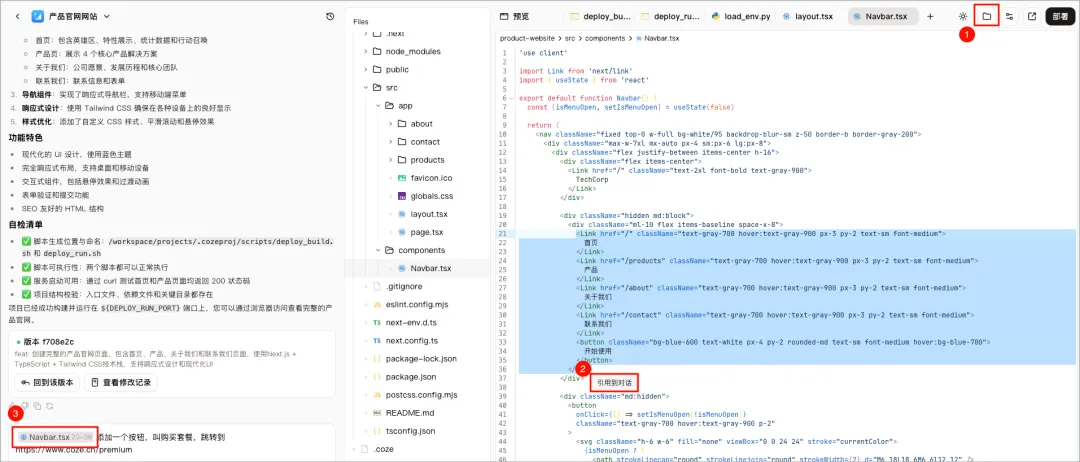This screenshot has height=462, width=1080.
Task: Open the 产品官网网站 project dropdown
Action: pos(71,16)
